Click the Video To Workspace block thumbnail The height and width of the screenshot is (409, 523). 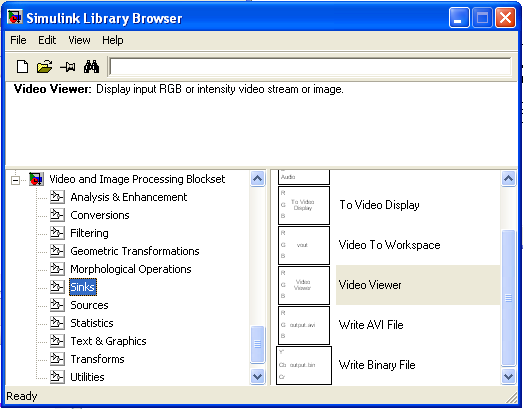304,245
